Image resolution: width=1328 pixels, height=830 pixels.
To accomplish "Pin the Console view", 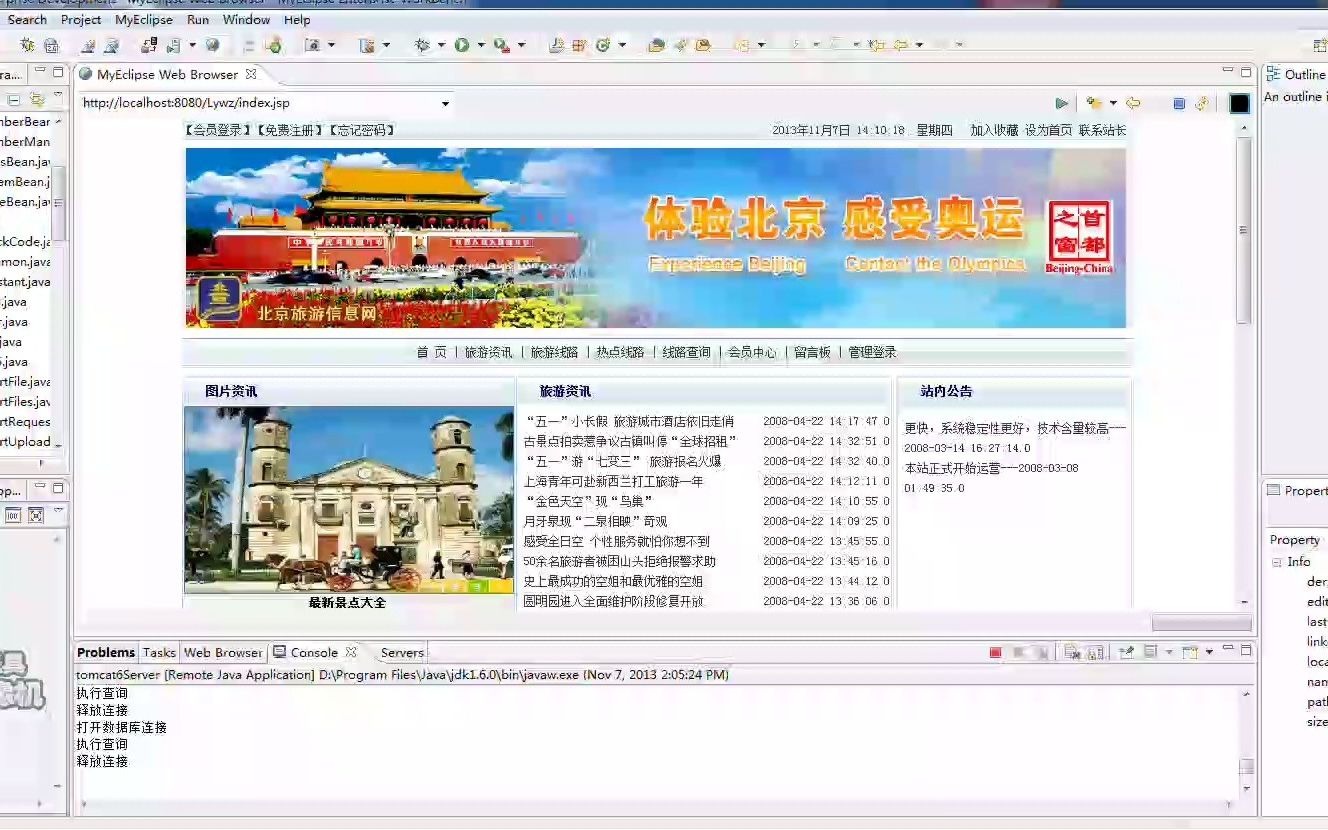I will pyautogui.click(x=1128, y=652).
